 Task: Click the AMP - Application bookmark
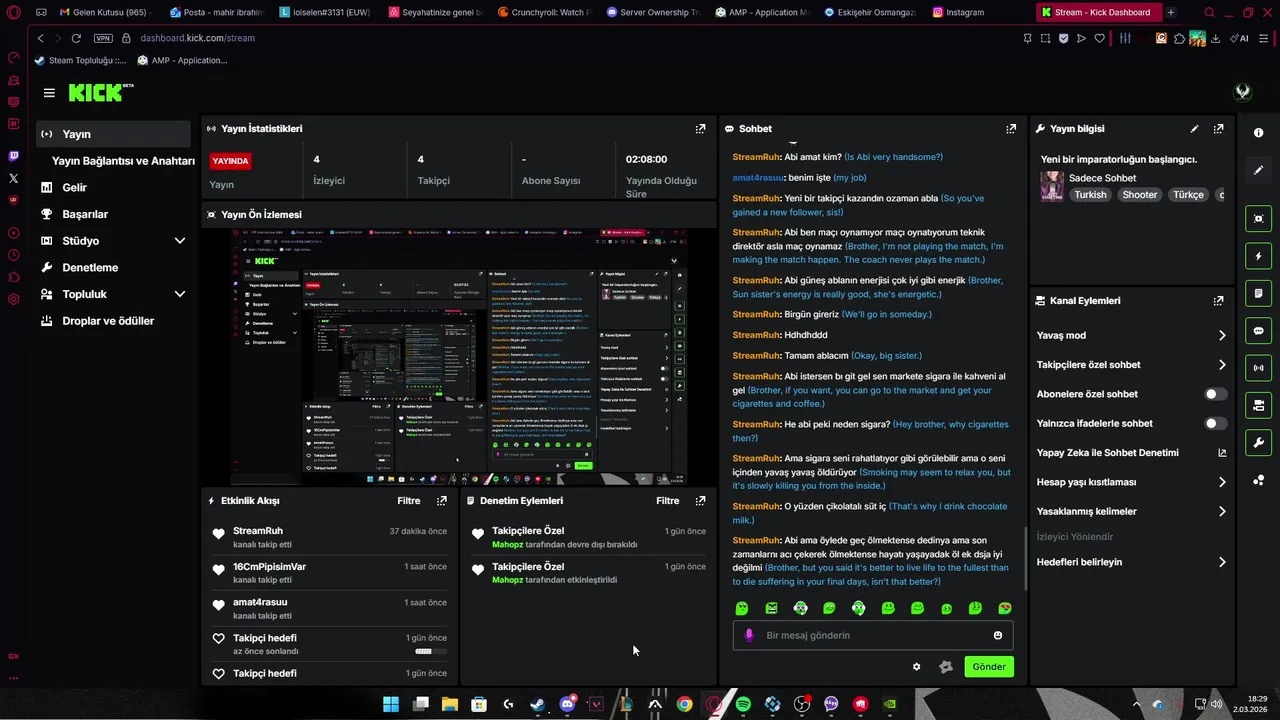pos(183,60)
